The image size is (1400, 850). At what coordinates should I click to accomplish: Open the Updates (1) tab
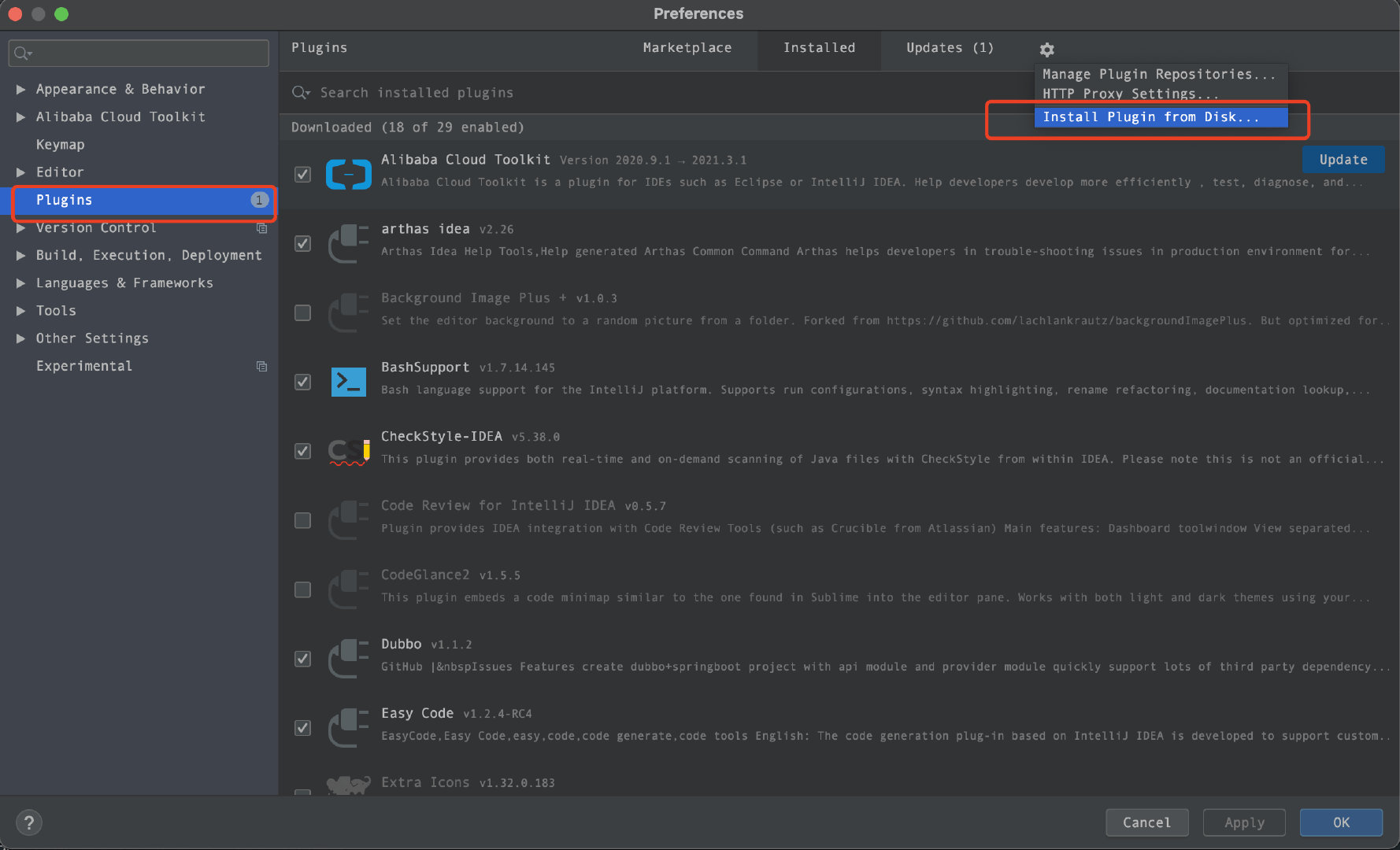point(950,48)
